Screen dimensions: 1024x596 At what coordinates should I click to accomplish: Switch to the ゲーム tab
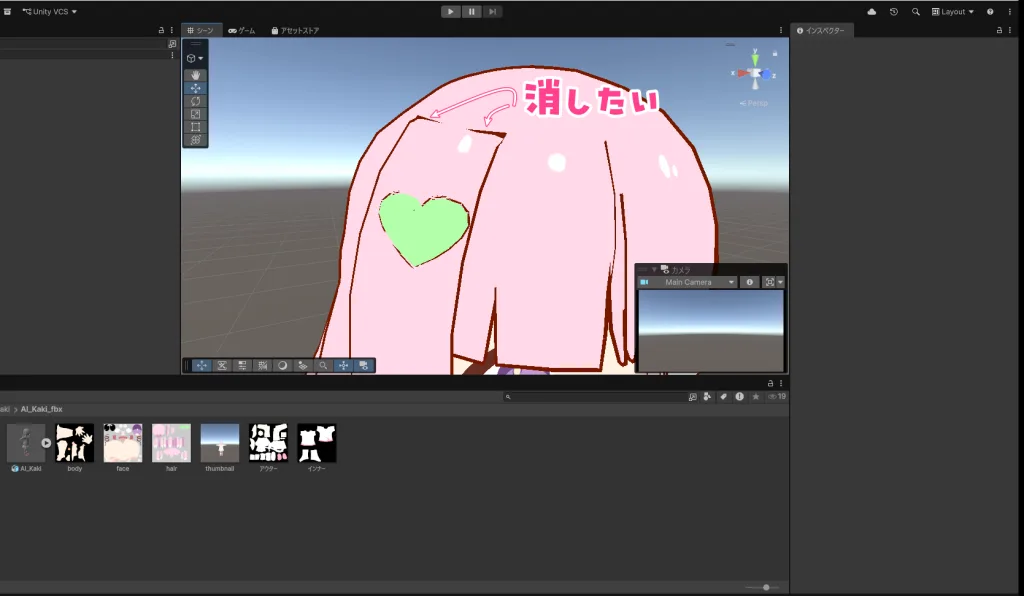242,31
